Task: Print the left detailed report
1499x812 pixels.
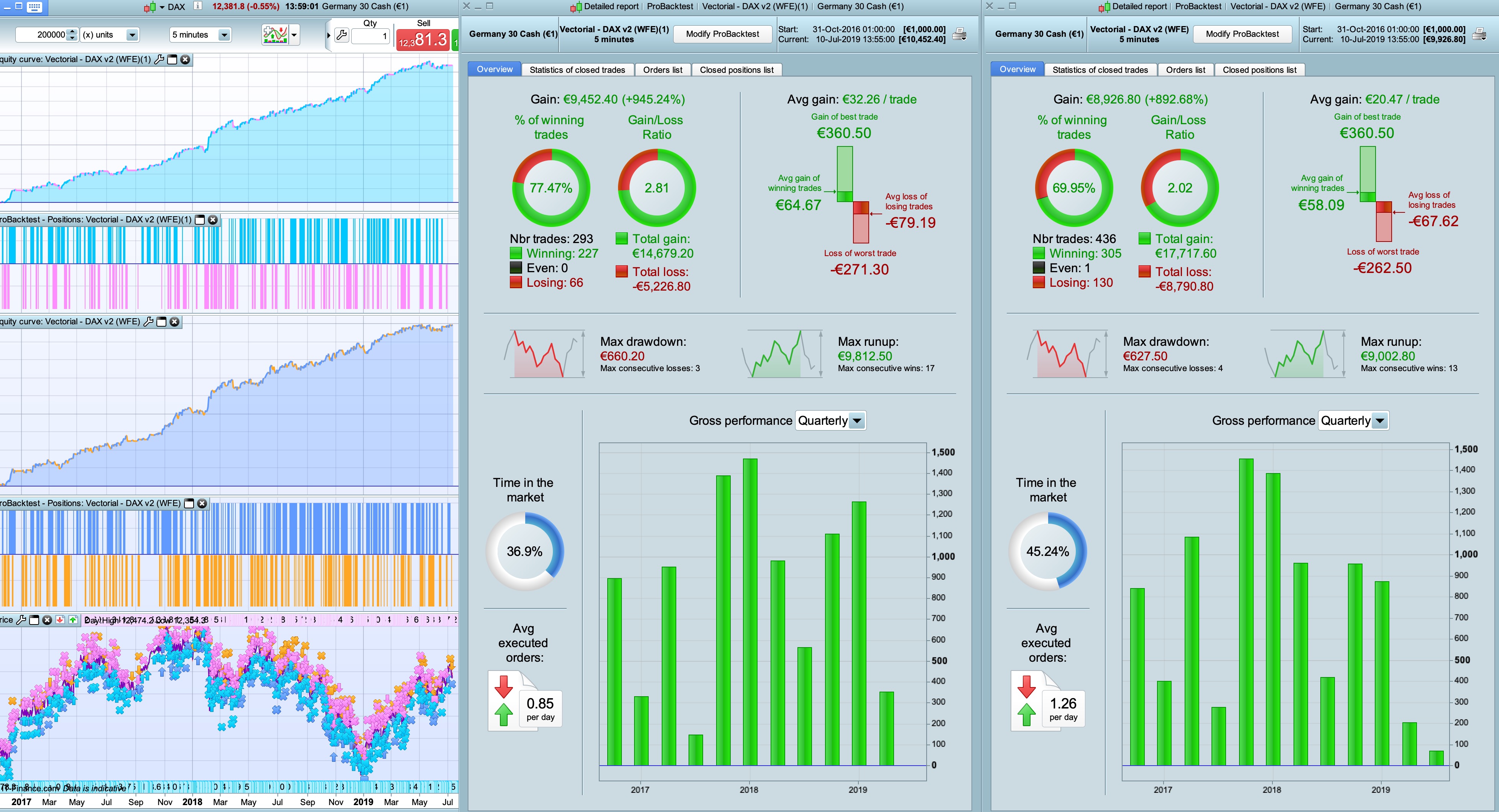Action: [x=960, y=35]
